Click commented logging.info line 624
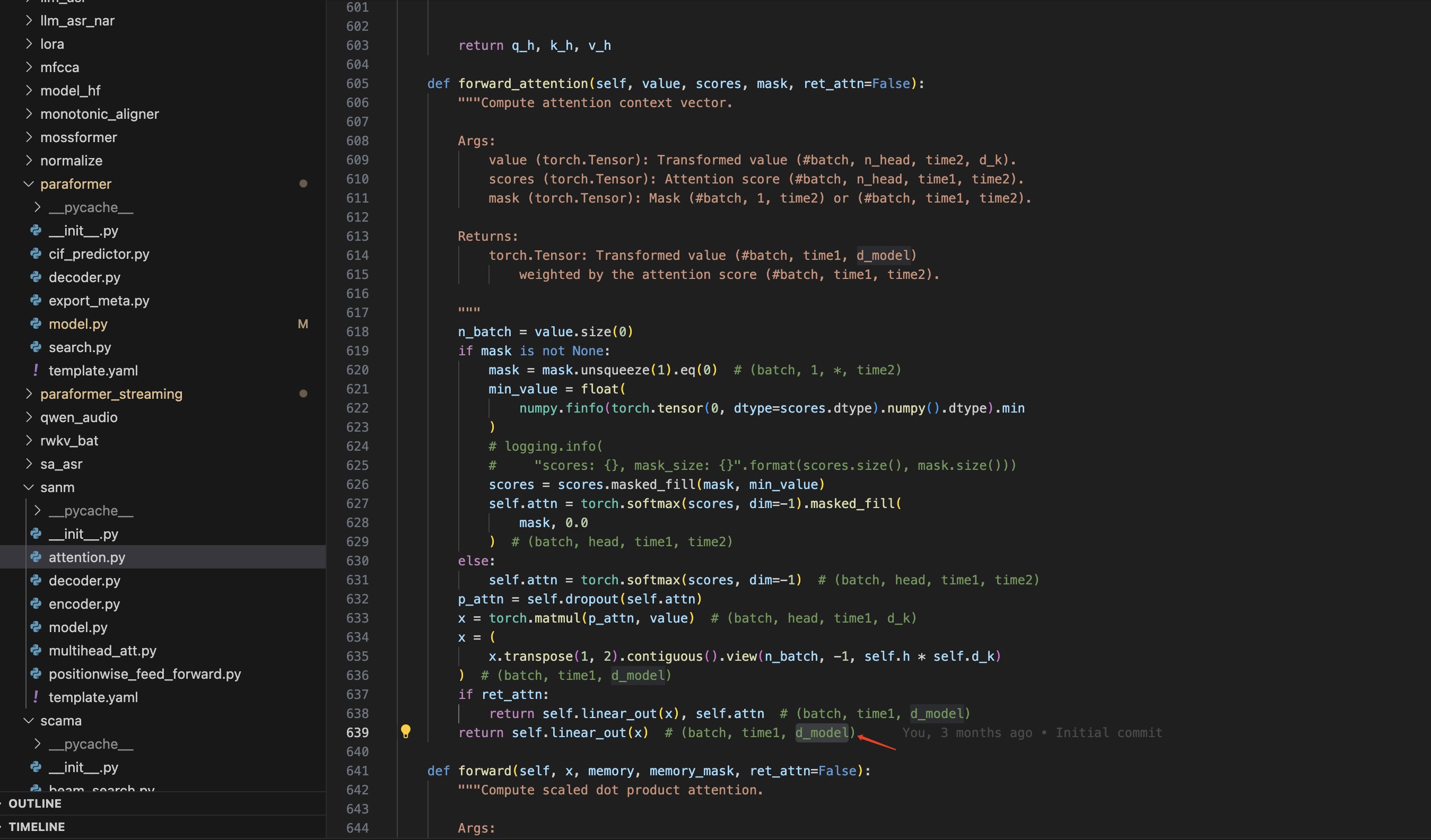The image size is (1431, 840). pyautogui.click(x=545, y=446)
